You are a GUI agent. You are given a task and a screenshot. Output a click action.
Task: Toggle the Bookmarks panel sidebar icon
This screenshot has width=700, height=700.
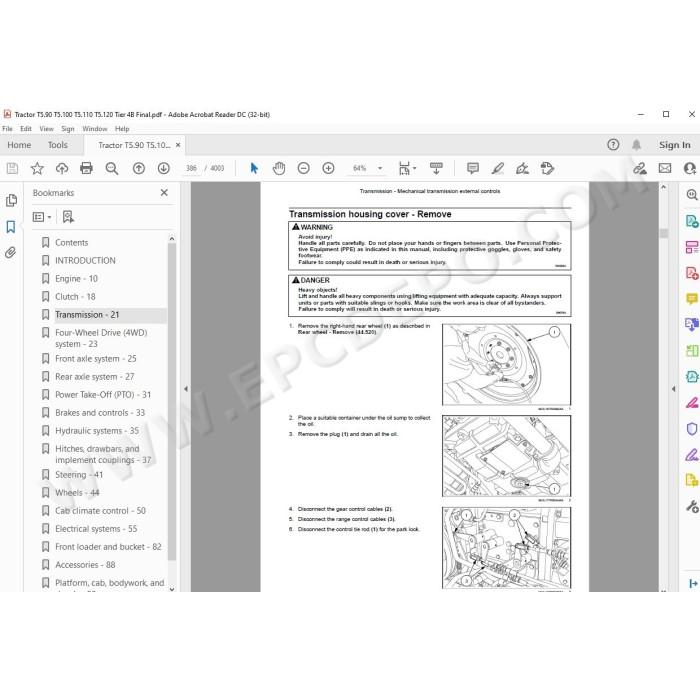[11, 227]
